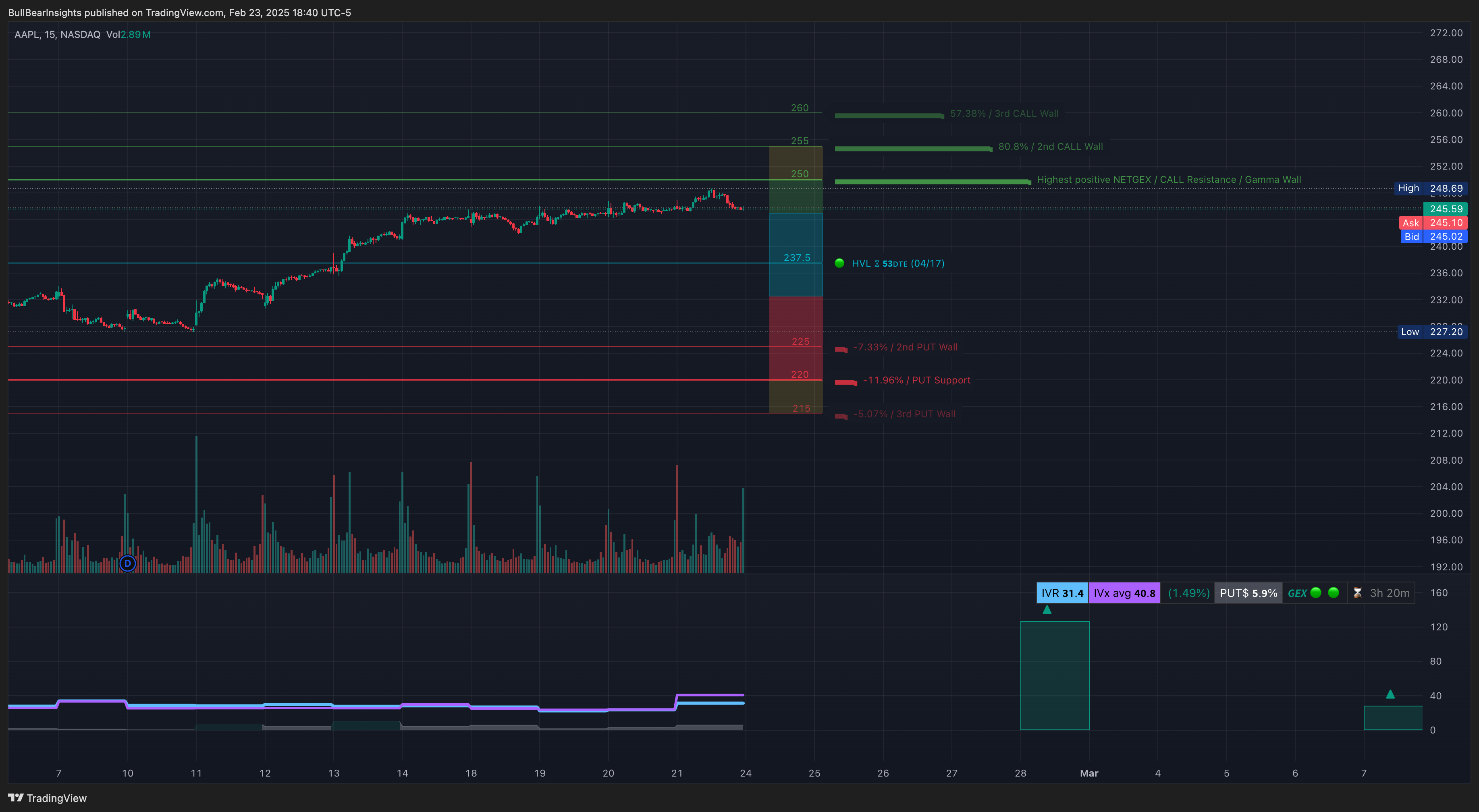Screen dimensions: 1479x812
Task: Click the 'Highest positive NETGEX' Gamma Wall label
Action: pyautogui.click(x=1169, y=180)
